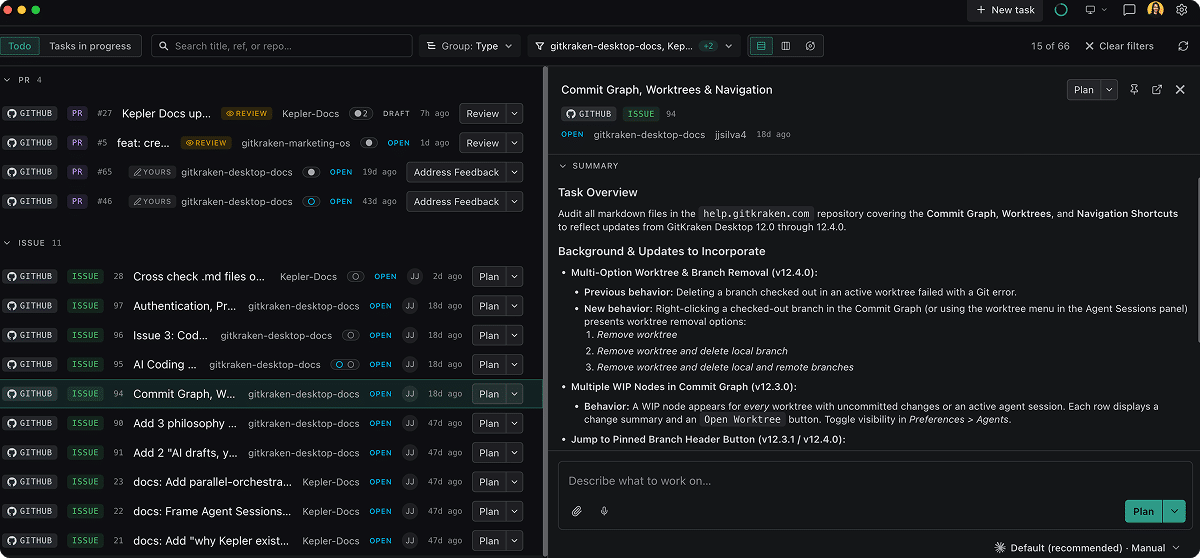Screen dimensions: 1200x558
Task: Open the repository filter dropdown
Action: (633, 46)
